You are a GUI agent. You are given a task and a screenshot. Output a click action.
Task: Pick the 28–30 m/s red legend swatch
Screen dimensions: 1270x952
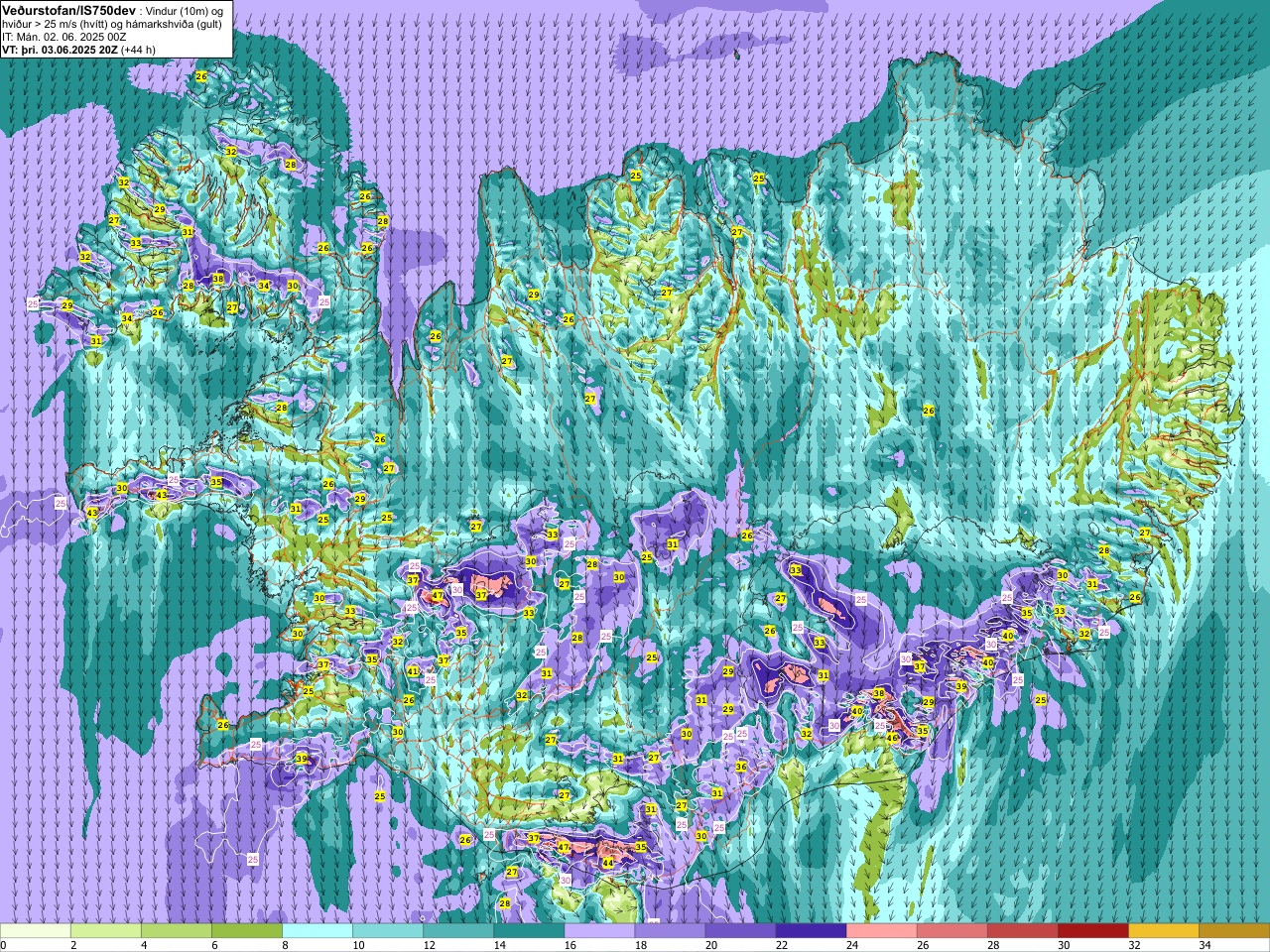[x=1022, y=931]
